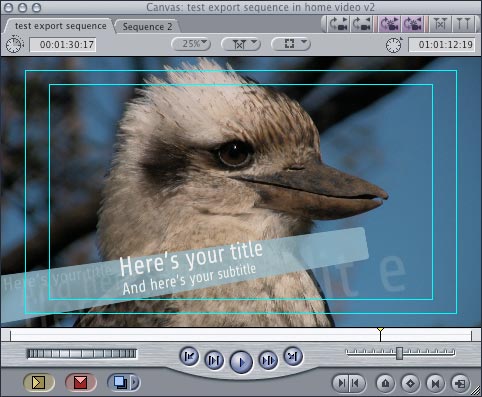Click the 'Here's your title' overlay text
482x397 pixels.
click(x=191, y=259)
